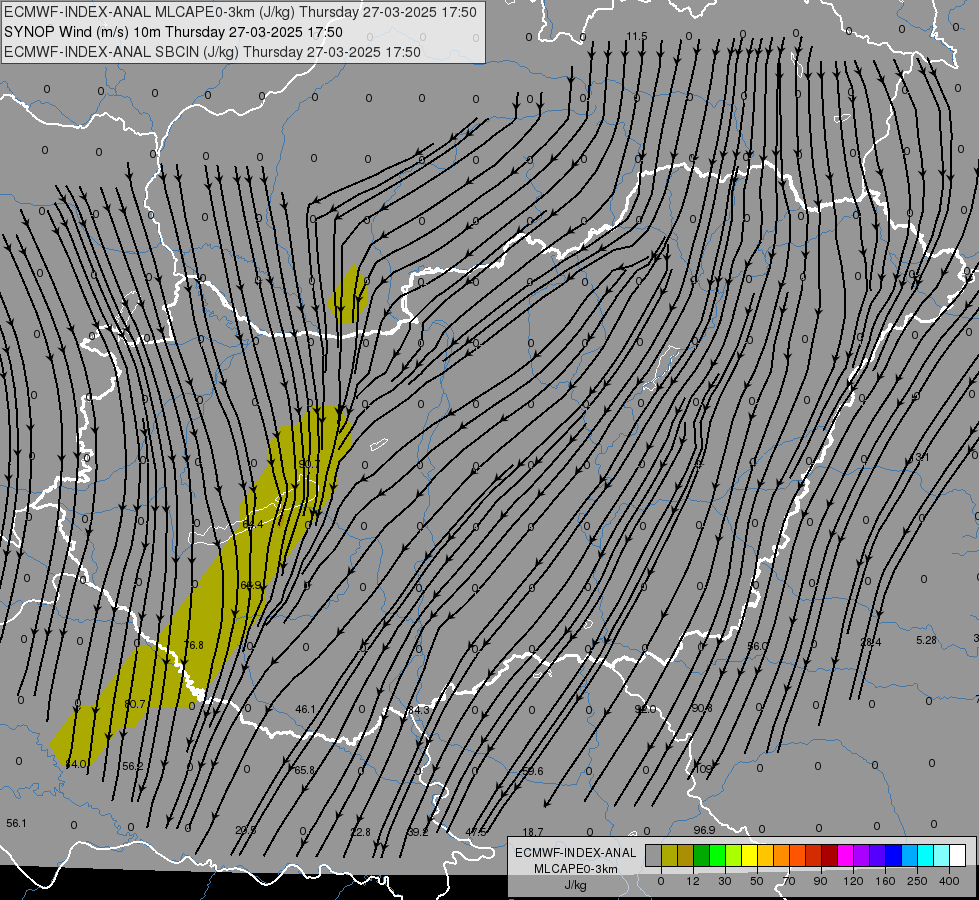Select the legend tick label '120'
979x900 pixels.
point(853,881)
